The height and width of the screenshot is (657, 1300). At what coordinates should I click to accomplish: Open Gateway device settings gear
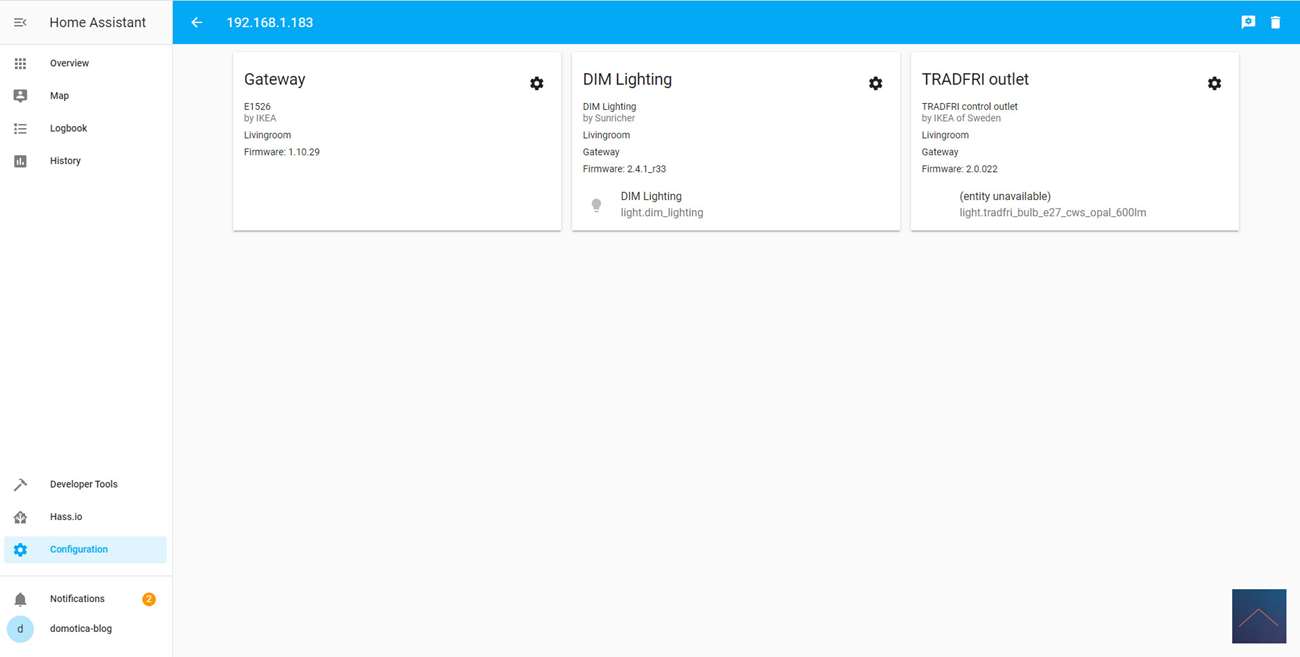pos(537,84)
